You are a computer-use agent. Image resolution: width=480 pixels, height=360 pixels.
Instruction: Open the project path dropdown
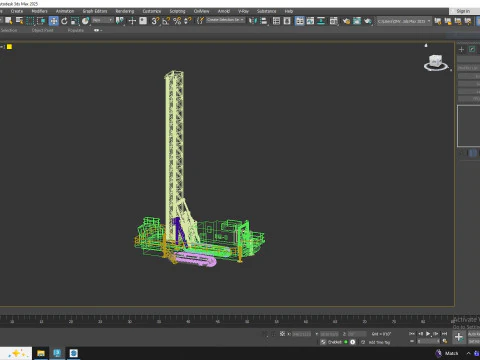pyautogui.click(x=404, y=21)
